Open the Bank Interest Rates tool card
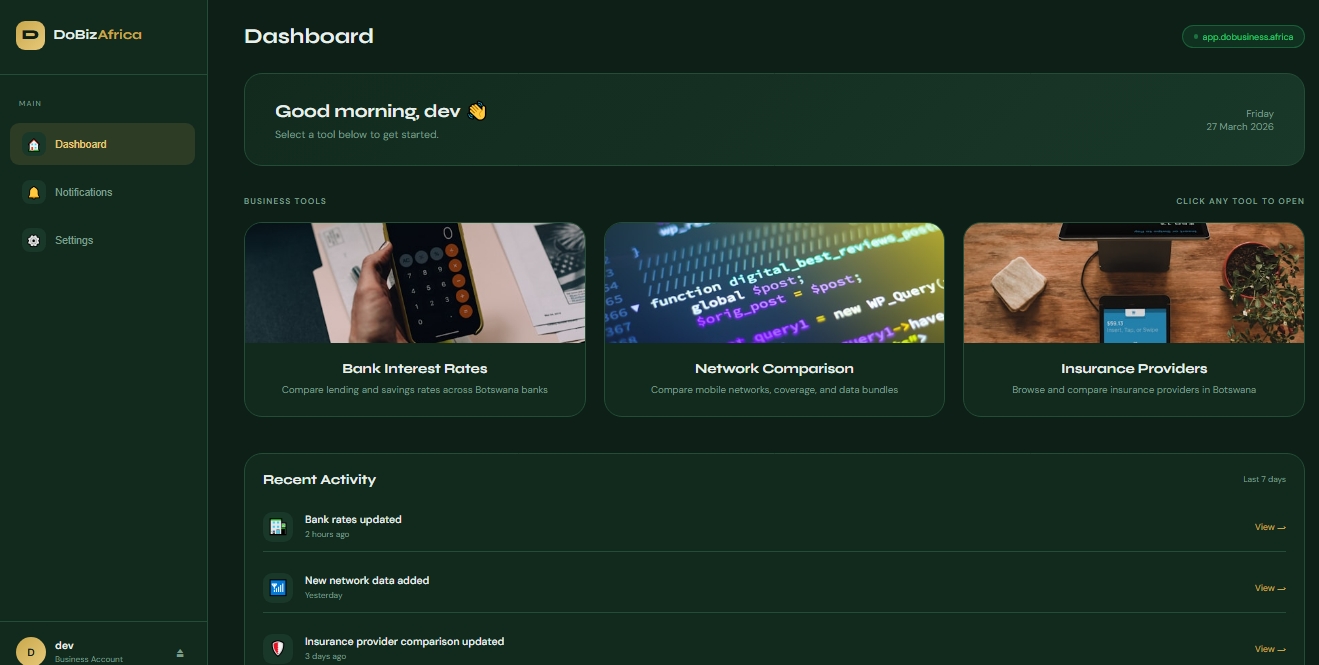Image resolution: width=1319 pixels, height=665 pixels. click(415, 319)
